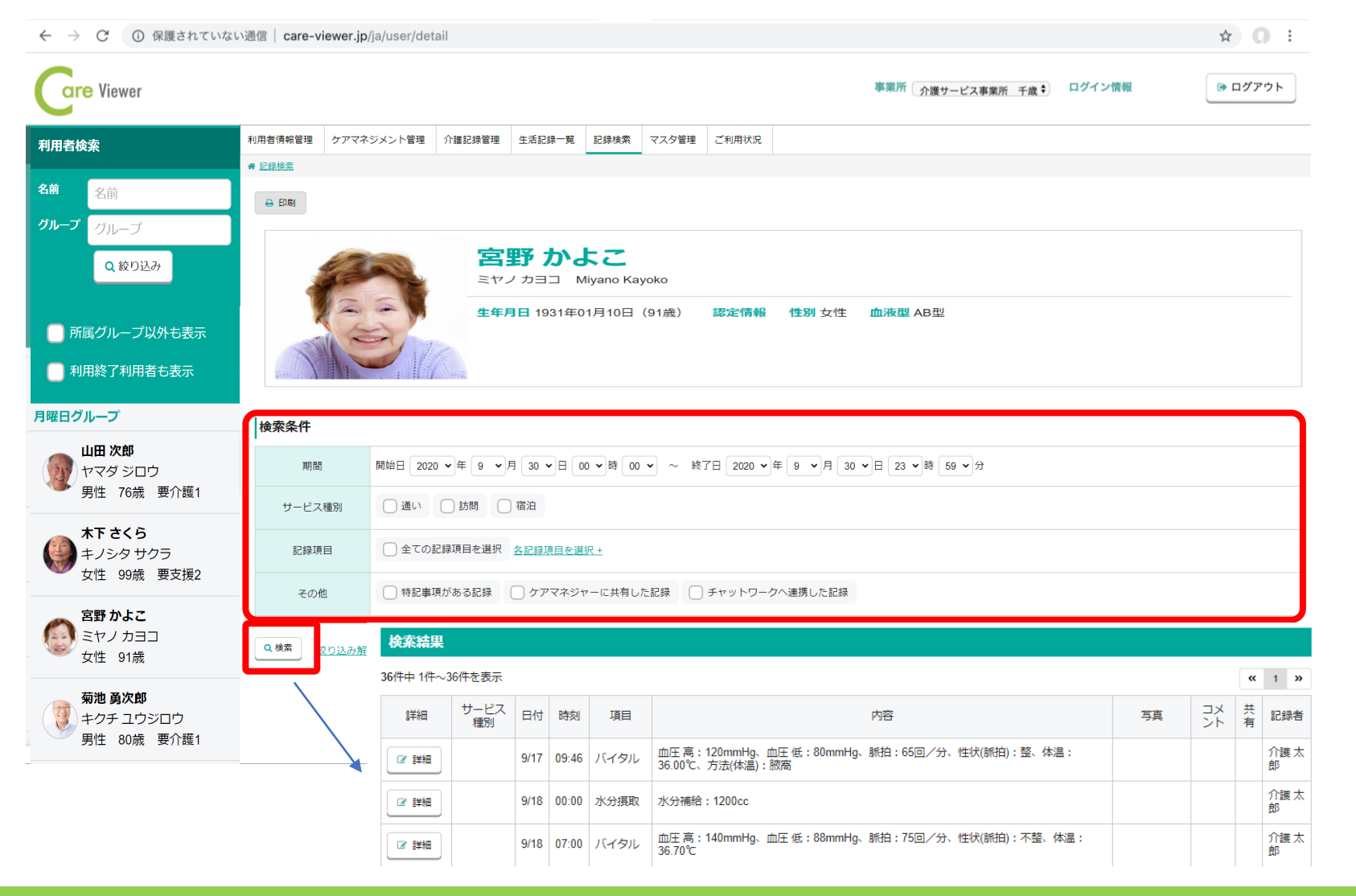Image resolution: width=1356 pixels, height=896 pixels.
Task: Enable 所属グループ以外も表示 checkbox
Action: [55, 333]
